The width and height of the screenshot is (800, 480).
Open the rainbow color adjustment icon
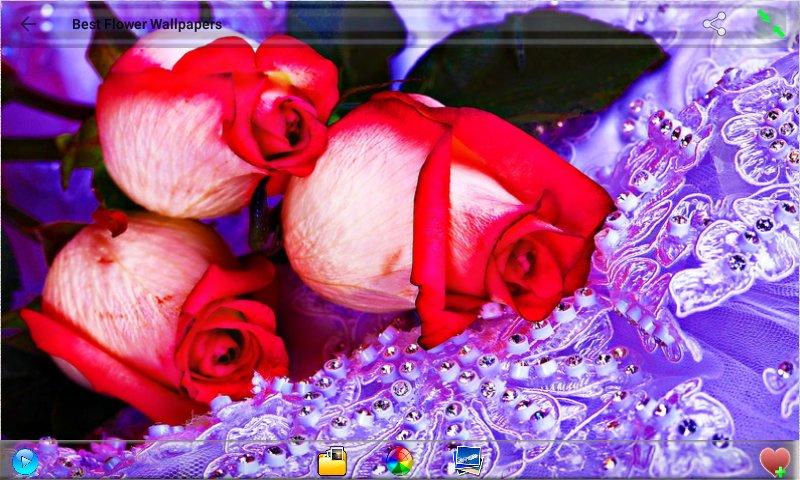click(x=399, y=461)
